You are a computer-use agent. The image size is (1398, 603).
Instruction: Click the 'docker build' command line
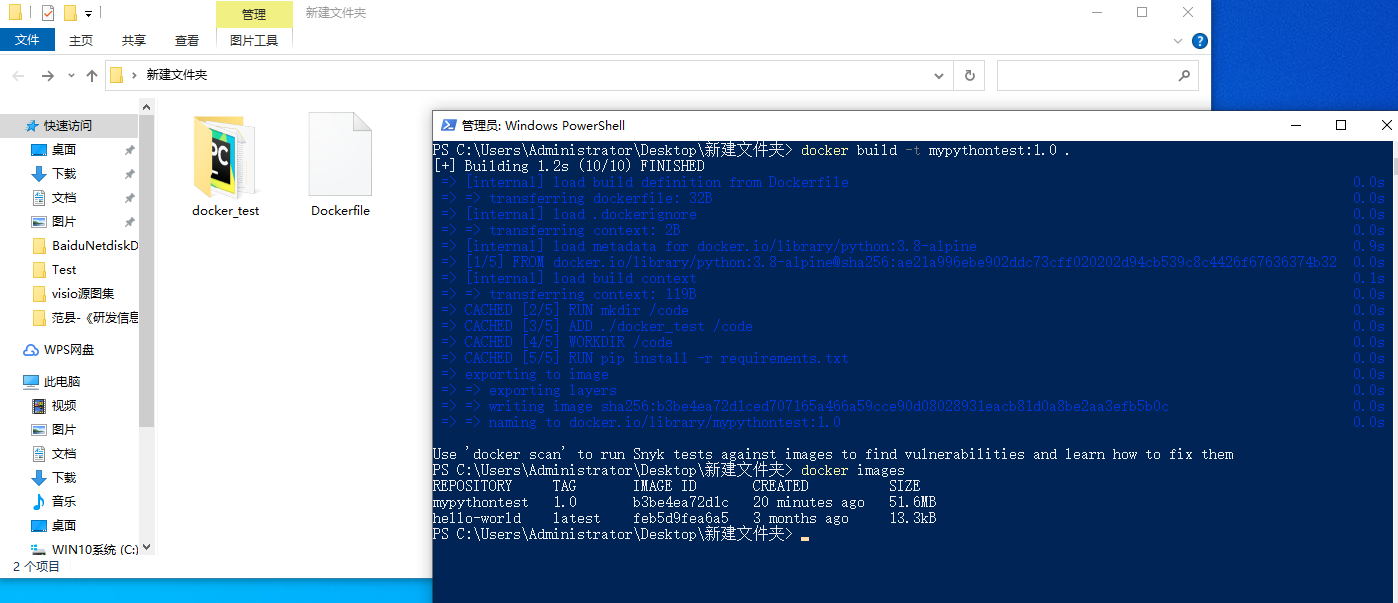click(751, 150)
